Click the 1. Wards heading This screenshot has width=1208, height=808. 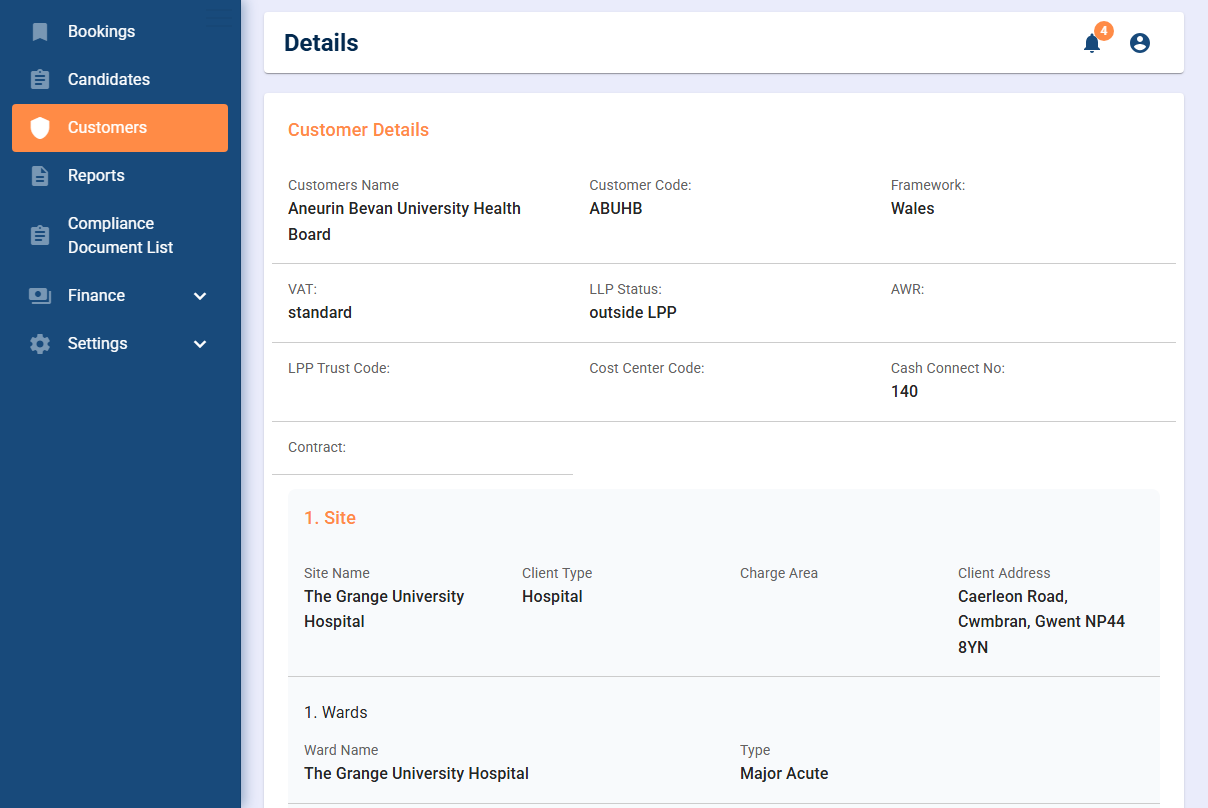pos(336,713)
